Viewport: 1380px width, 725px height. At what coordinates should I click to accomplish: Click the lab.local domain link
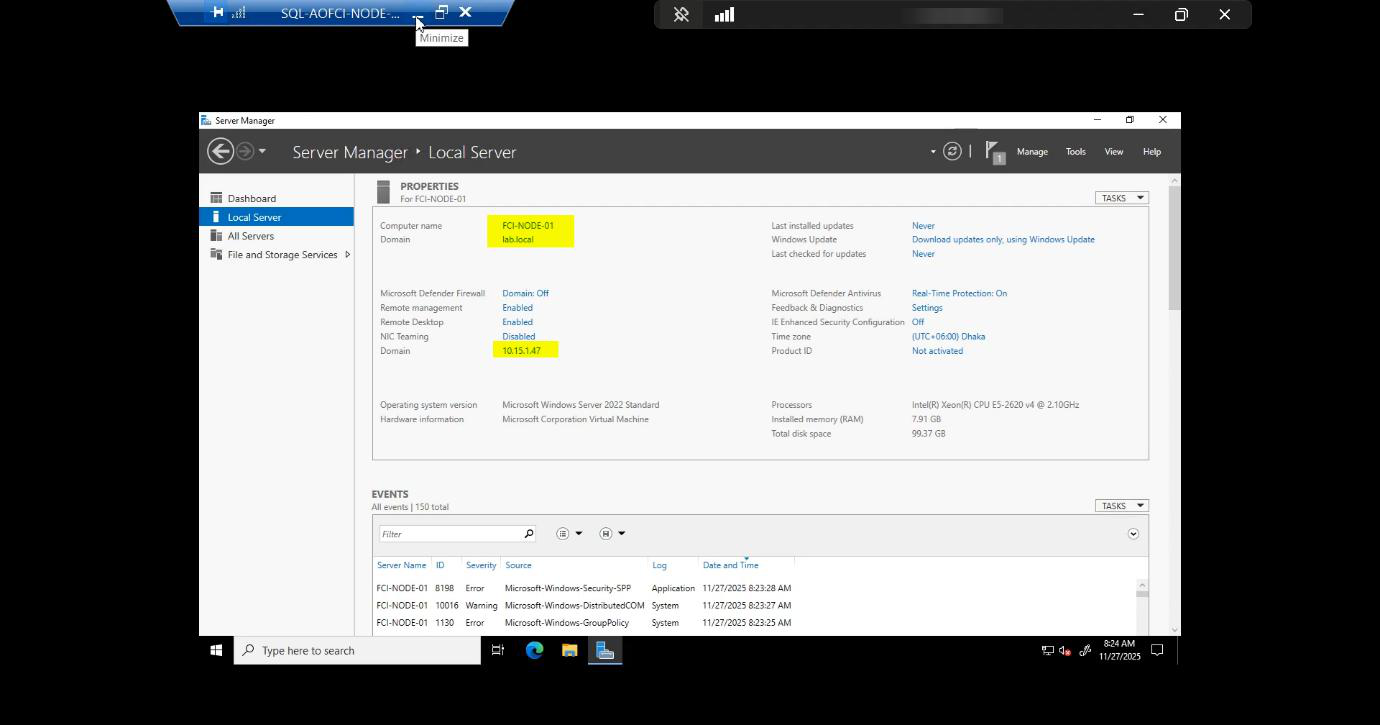pos(518,239)
